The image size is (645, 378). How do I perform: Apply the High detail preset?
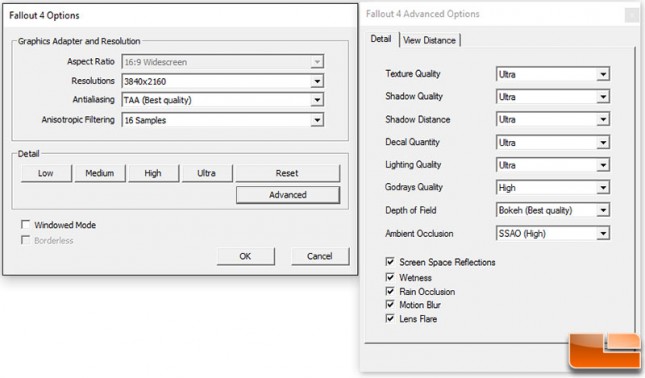(153, 173)
